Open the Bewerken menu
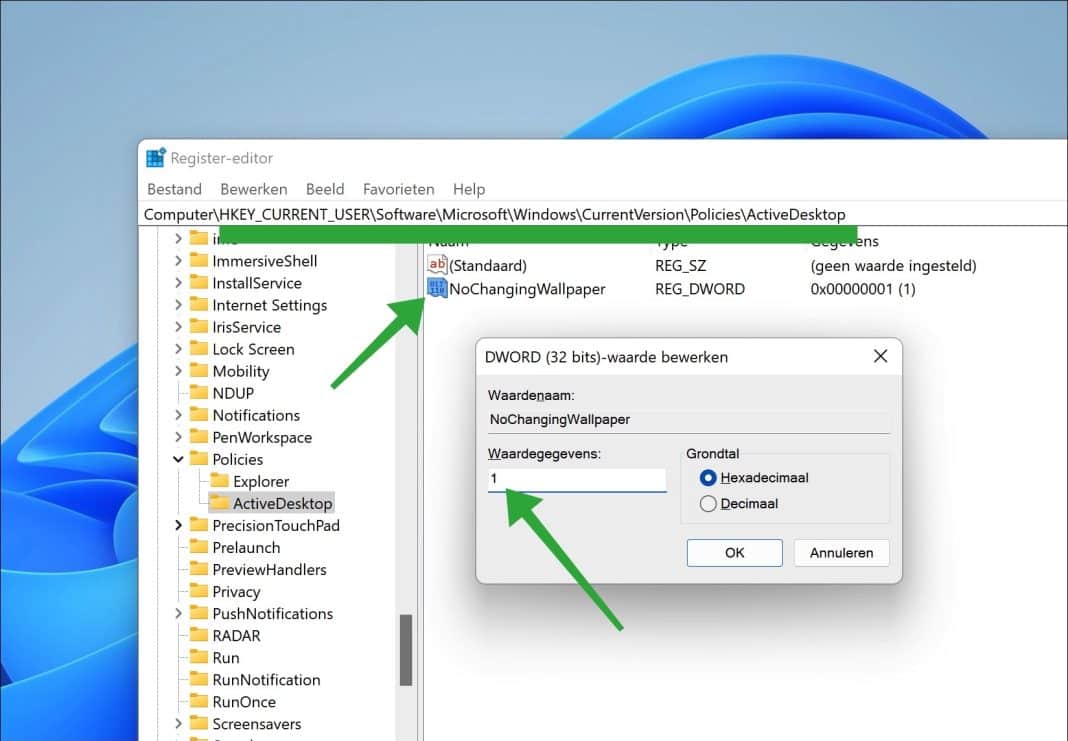The height and width of the screenshot is (741, 1068). (253, 189)
